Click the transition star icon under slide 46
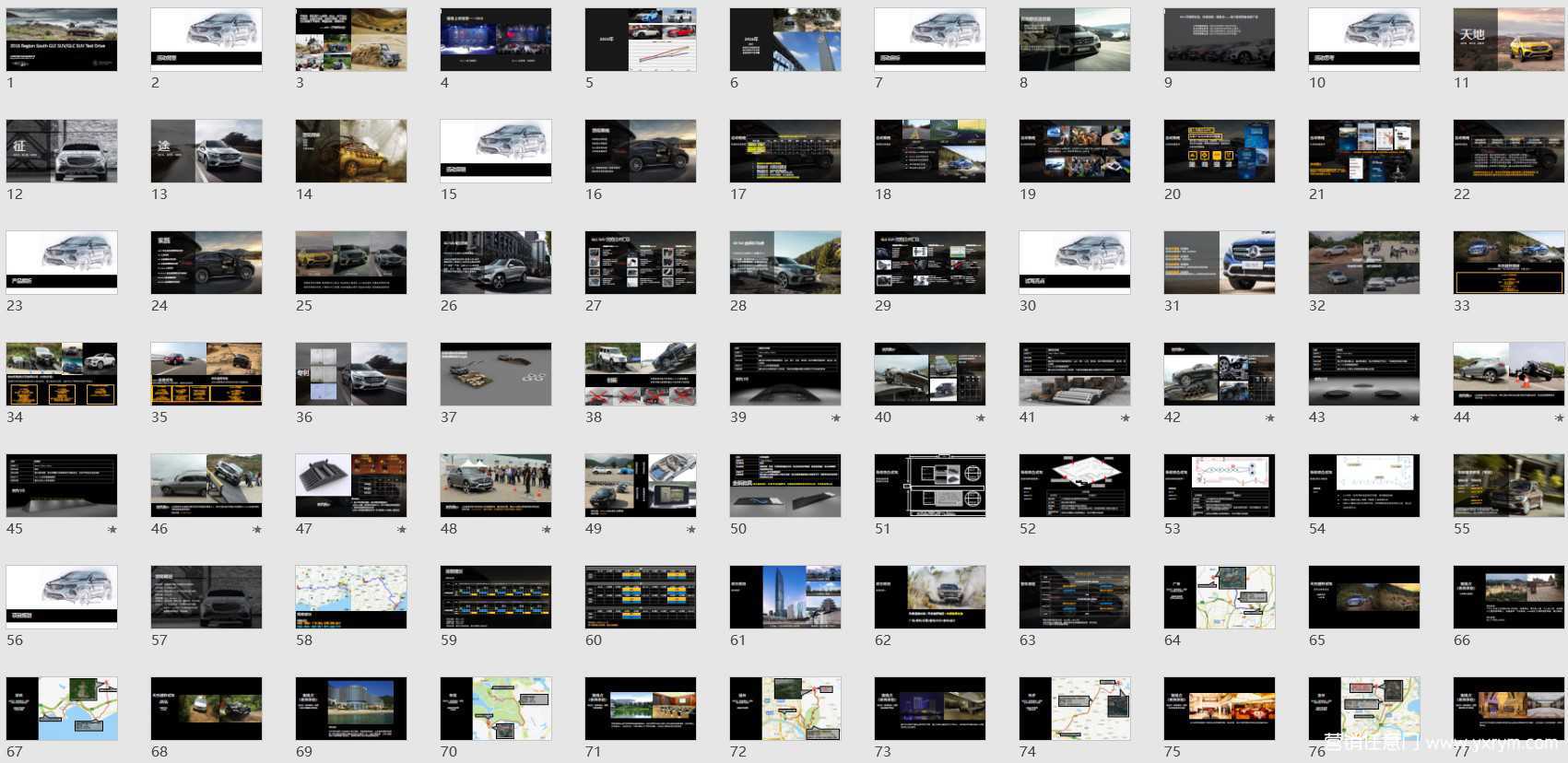1568x763 pixels. [x=257, y=530]
